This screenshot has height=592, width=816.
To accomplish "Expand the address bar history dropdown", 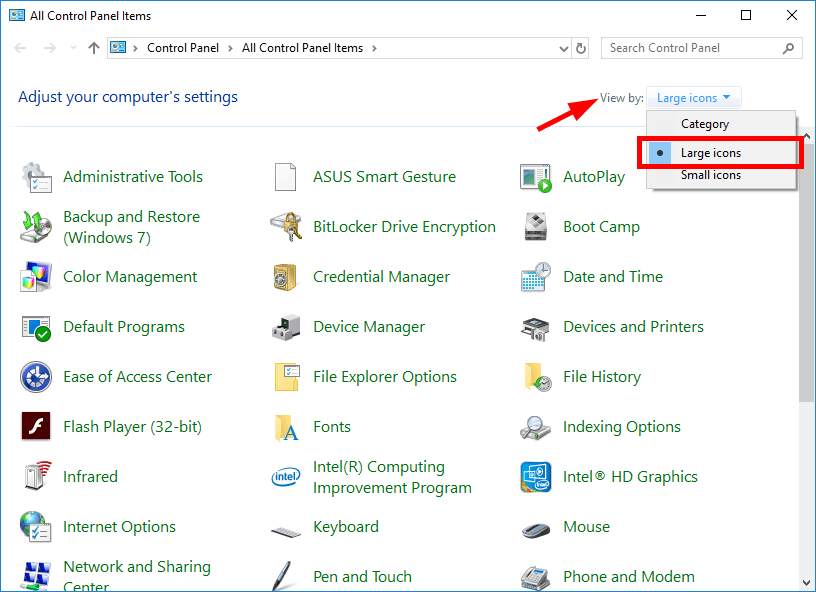I will [563, 48].
